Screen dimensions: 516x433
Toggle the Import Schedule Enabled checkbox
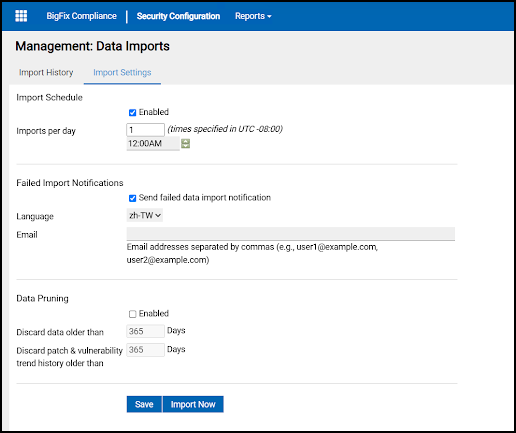tap(132, 113)
